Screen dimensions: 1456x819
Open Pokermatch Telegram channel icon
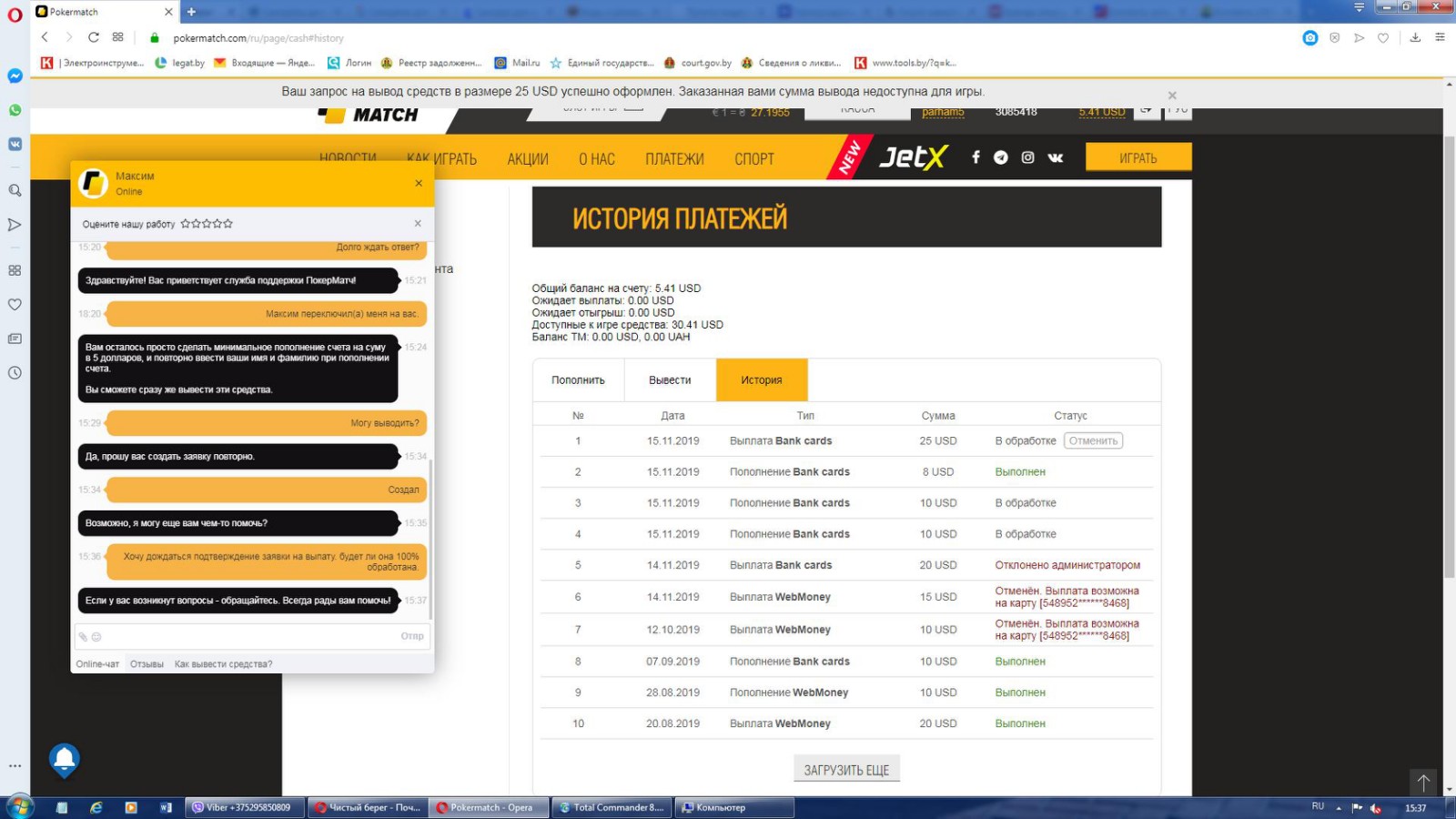[1001, 157]
